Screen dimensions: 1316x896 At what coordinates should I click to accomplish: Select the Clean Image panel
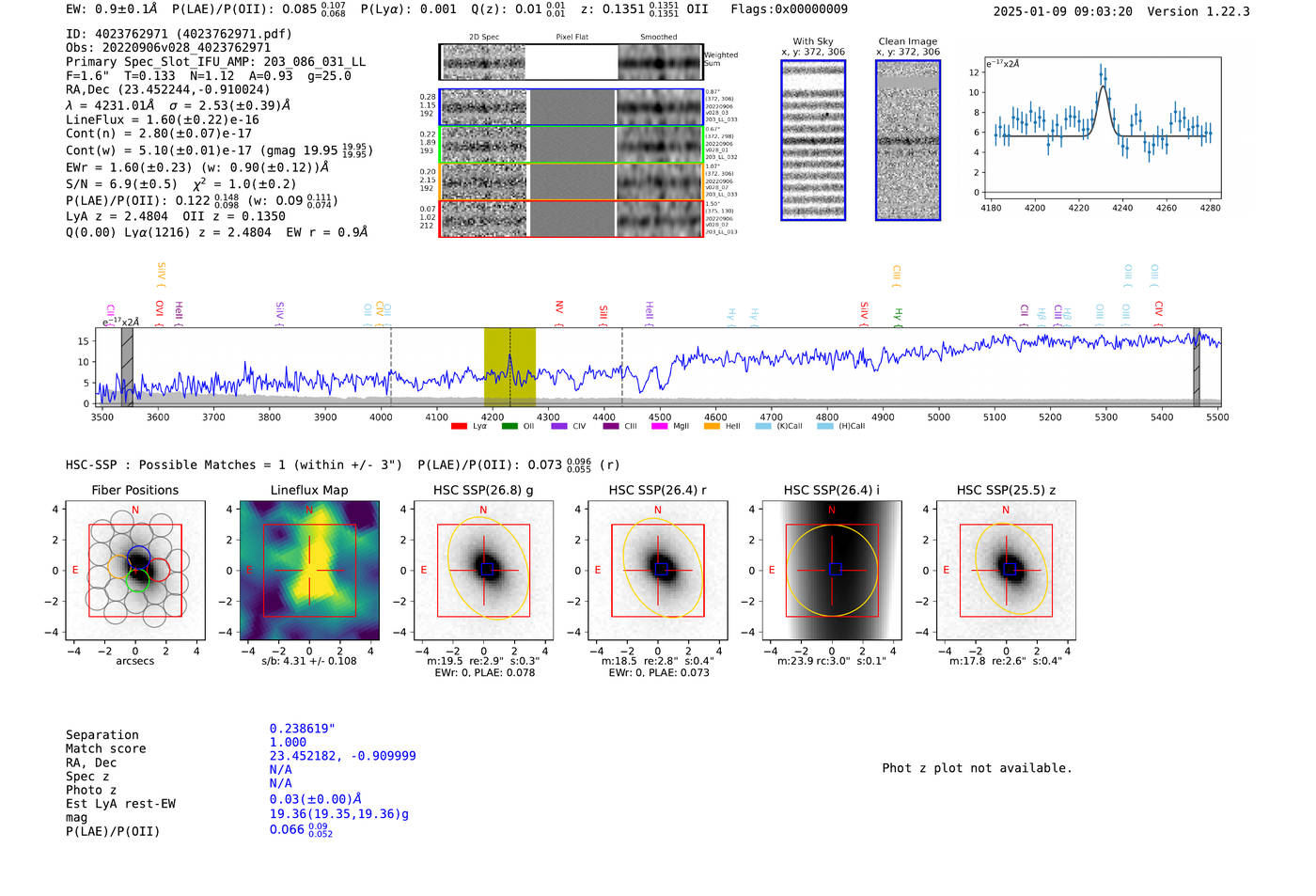click(908, 140)
